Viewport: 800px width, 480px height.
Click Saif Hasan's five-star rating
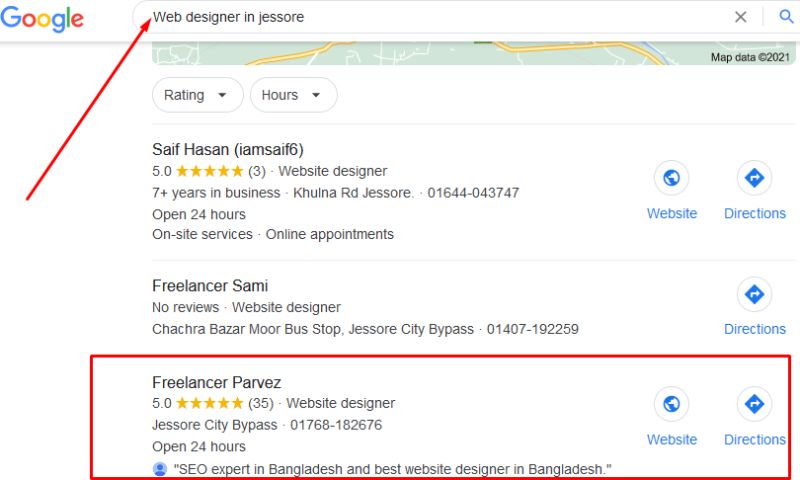click(209, 171)
